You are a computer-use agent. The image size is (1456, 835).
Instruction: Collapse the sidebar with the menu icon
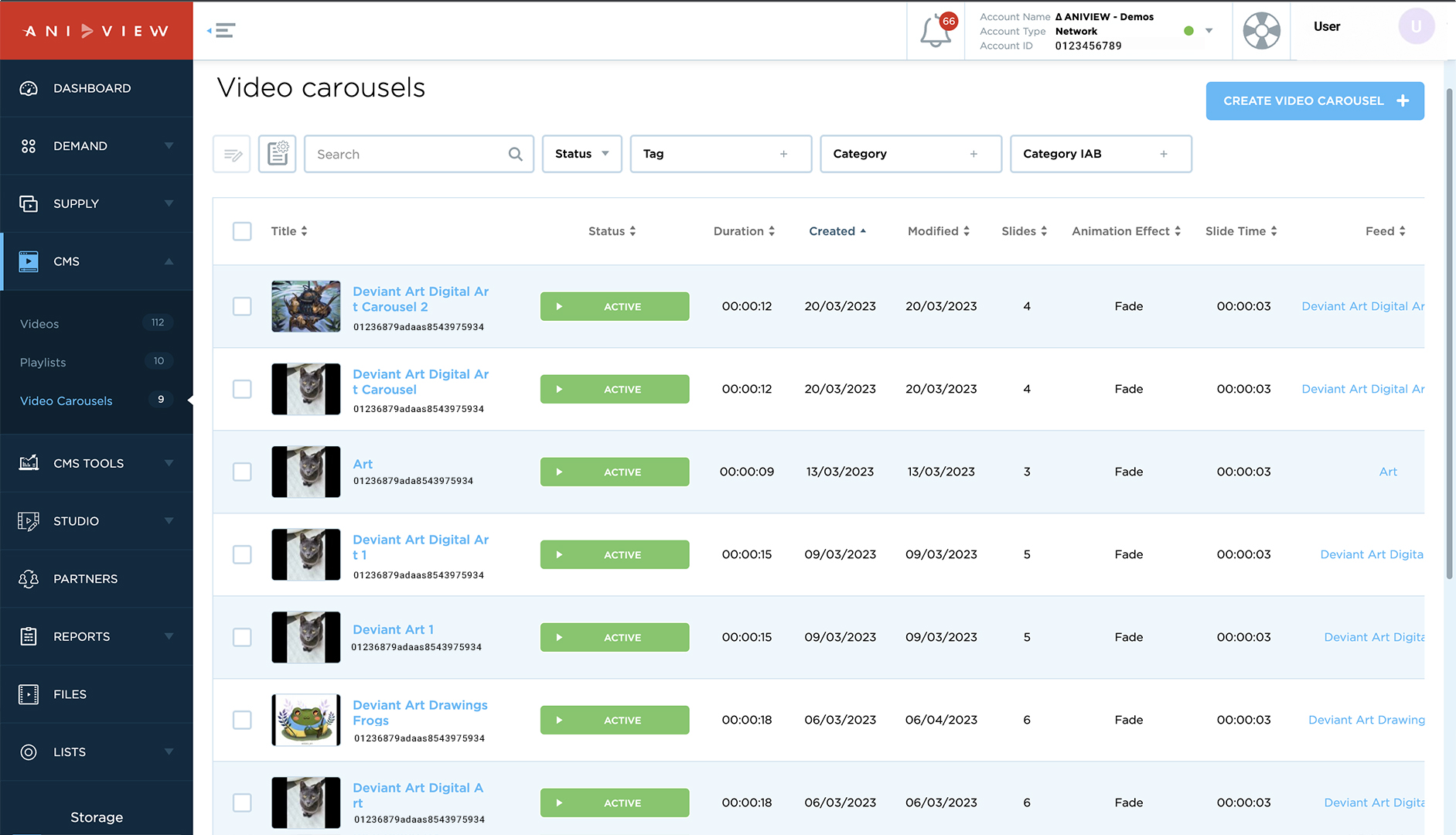tap(222, 31)
